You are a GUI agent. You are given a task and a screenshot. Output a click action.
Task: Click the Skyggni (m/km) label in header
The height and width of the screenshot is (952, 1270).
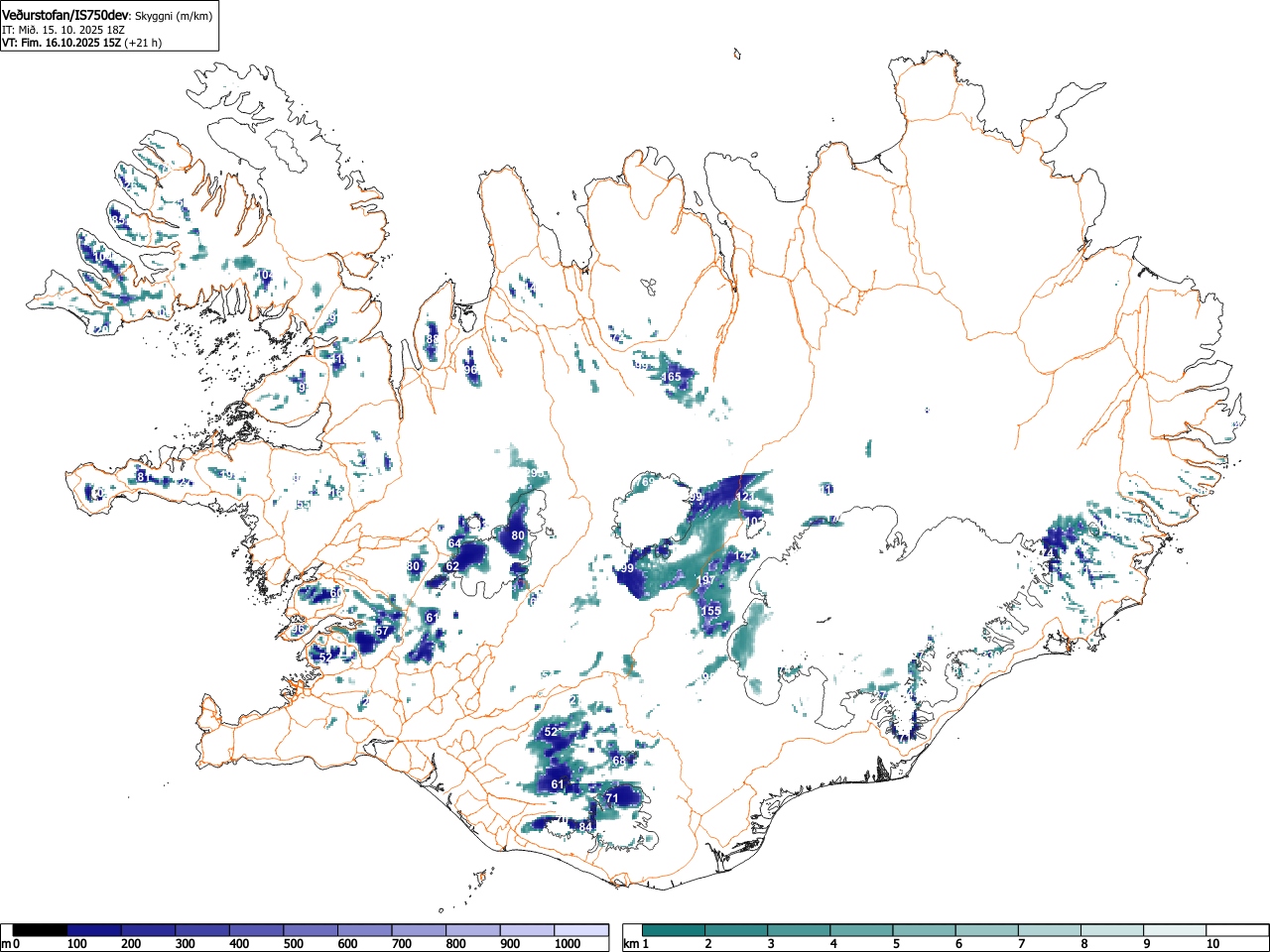coord(173,16)
